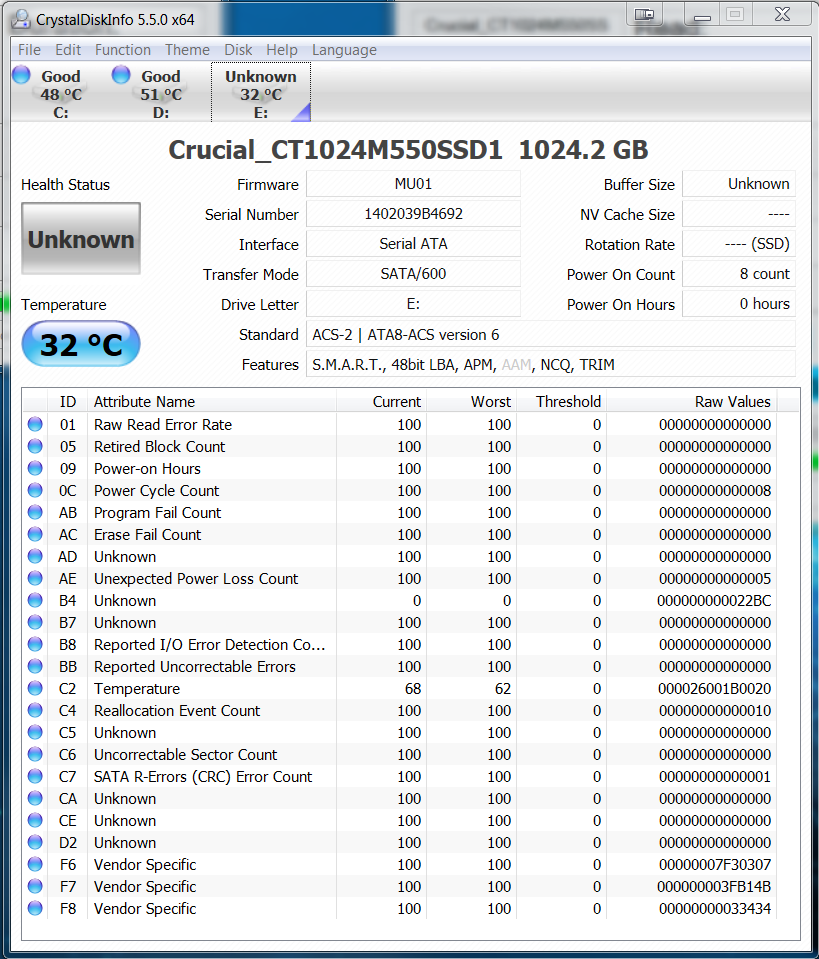Click the Serial Number value field
Viewport: 819px width, 959px height.
coord(413,214)
